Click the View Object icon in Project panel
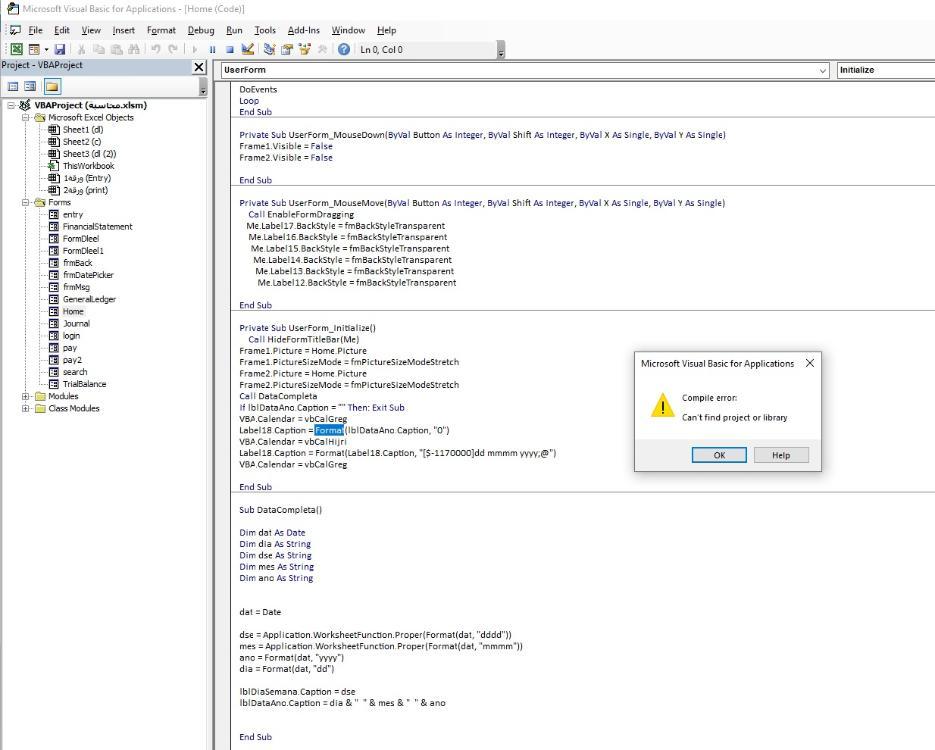The image size is (935, 750). click(30, 87)
